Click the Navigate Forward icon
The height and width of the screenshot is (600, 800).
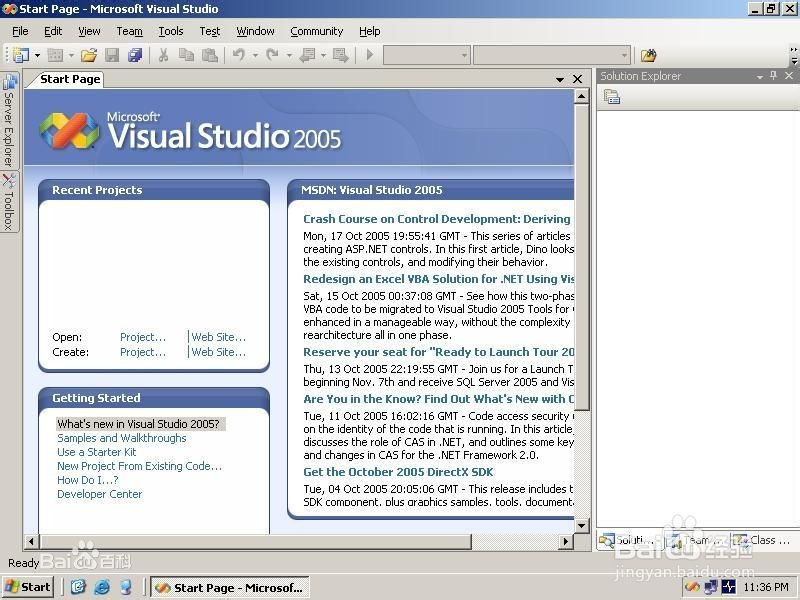(340, 55)
